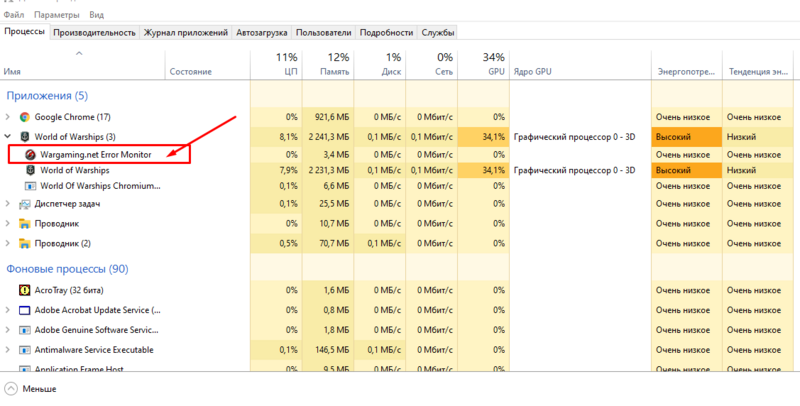This screenshot has height=406, width=800.
Task: Click the World of Warships (3) group icon
Action: (x=24, y=137)
